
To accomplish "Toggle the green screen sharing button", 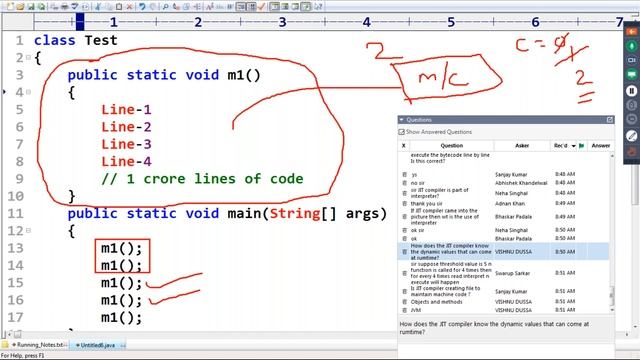I will click(x=631, y=75).
